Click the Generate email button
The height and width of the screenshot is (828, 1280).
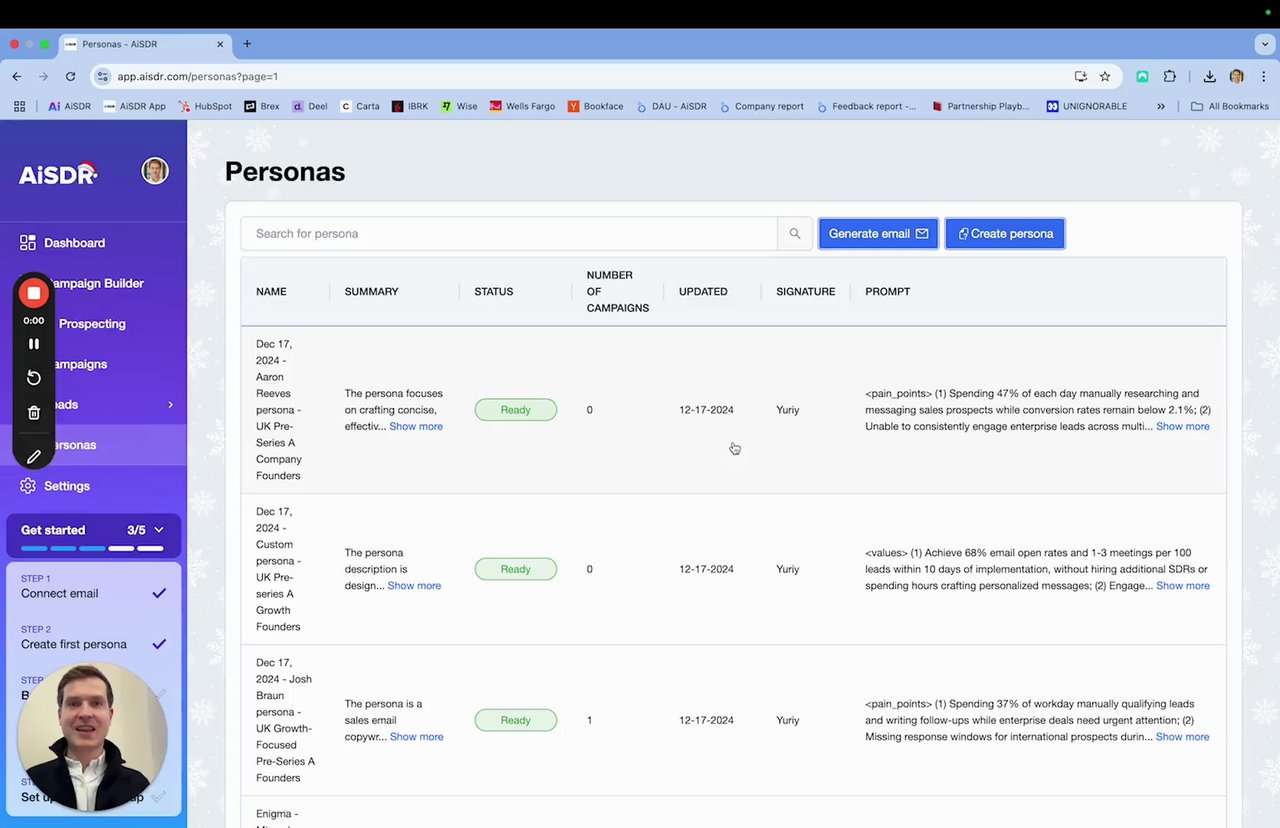click(878, 234)
